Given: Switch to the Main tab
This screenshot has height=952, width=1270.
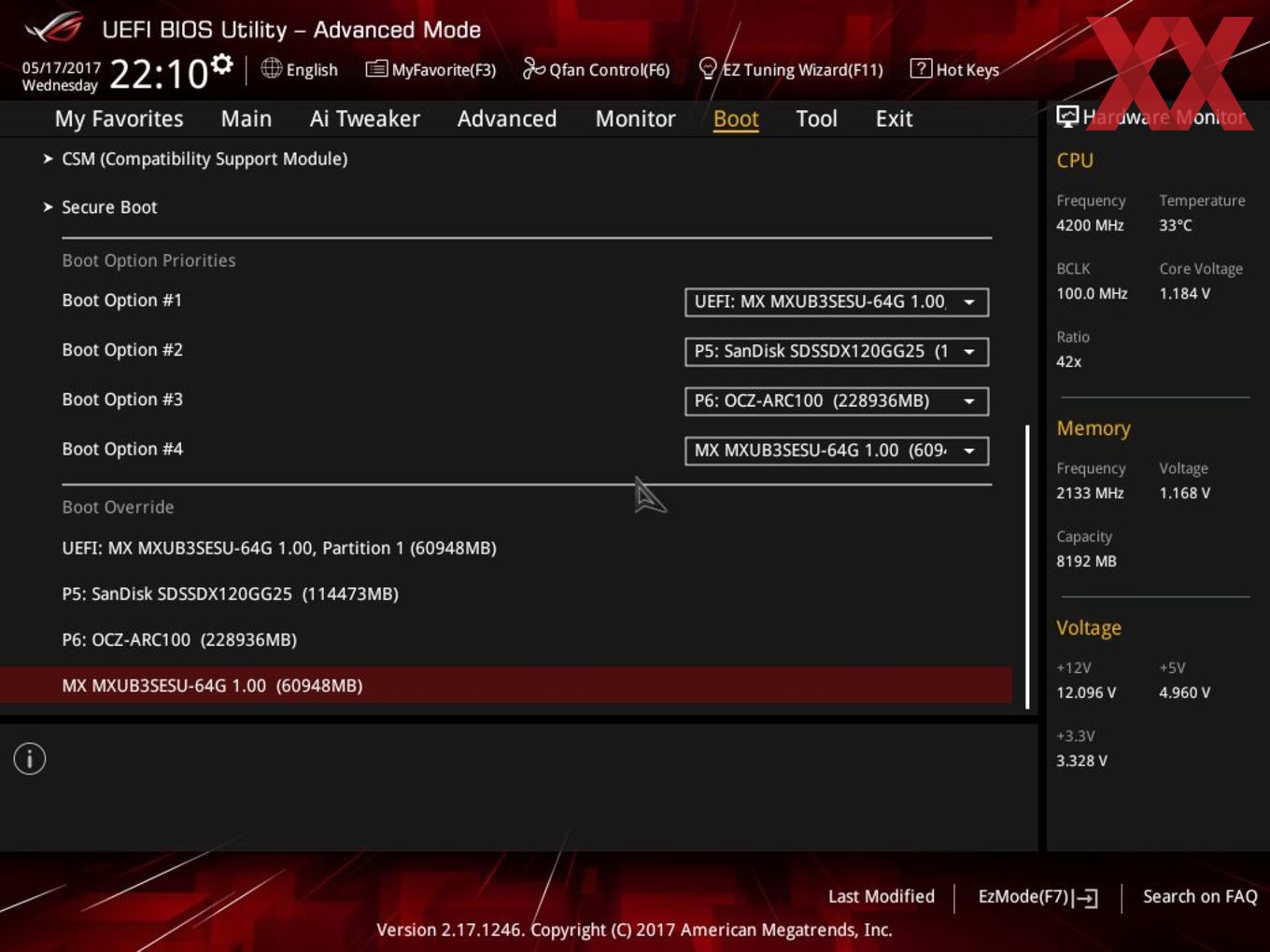Looking at the screenshot, I should (247, 119).
